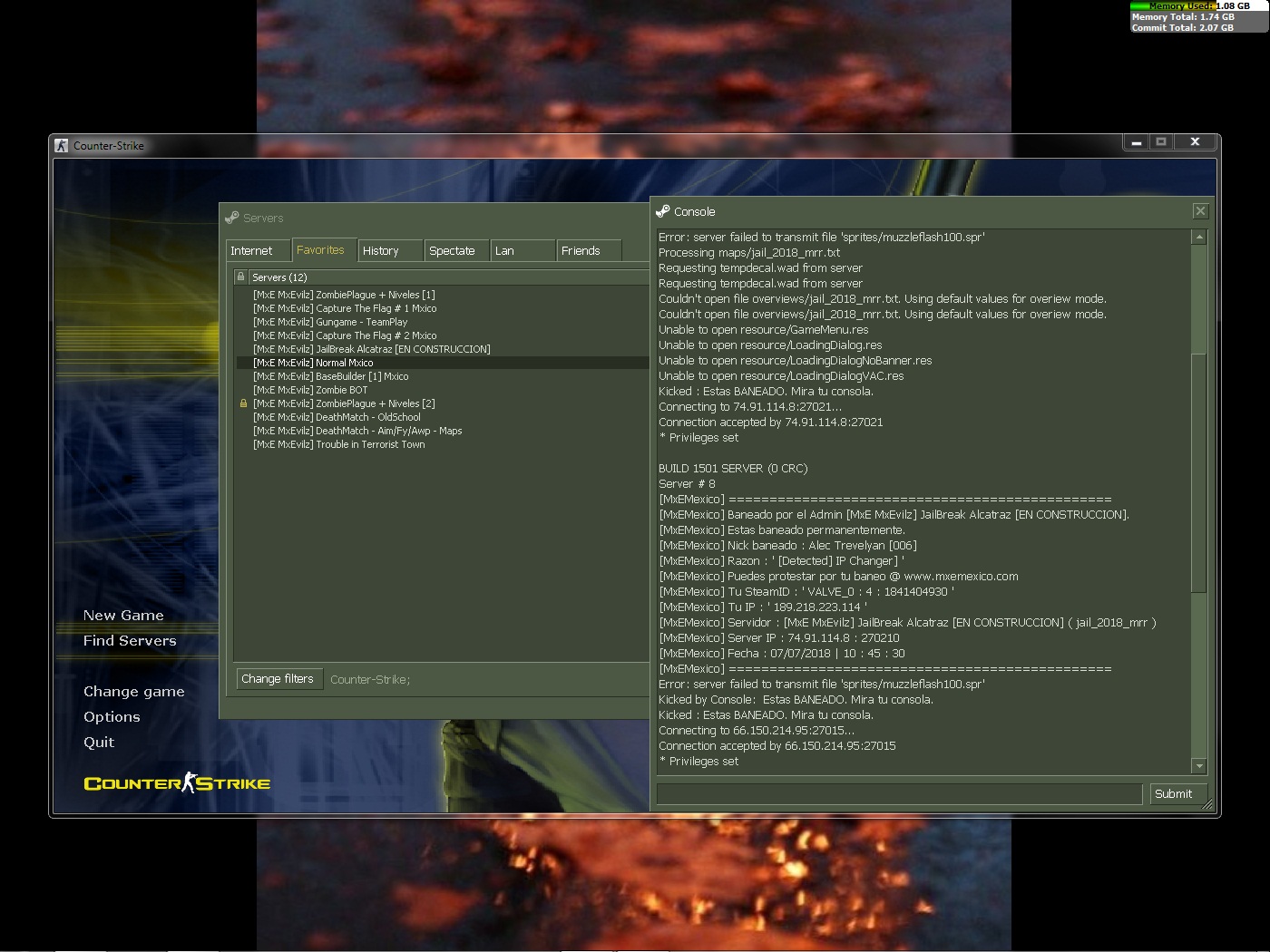Click the Steam icon in Servers window title

(x=232, y=218)
